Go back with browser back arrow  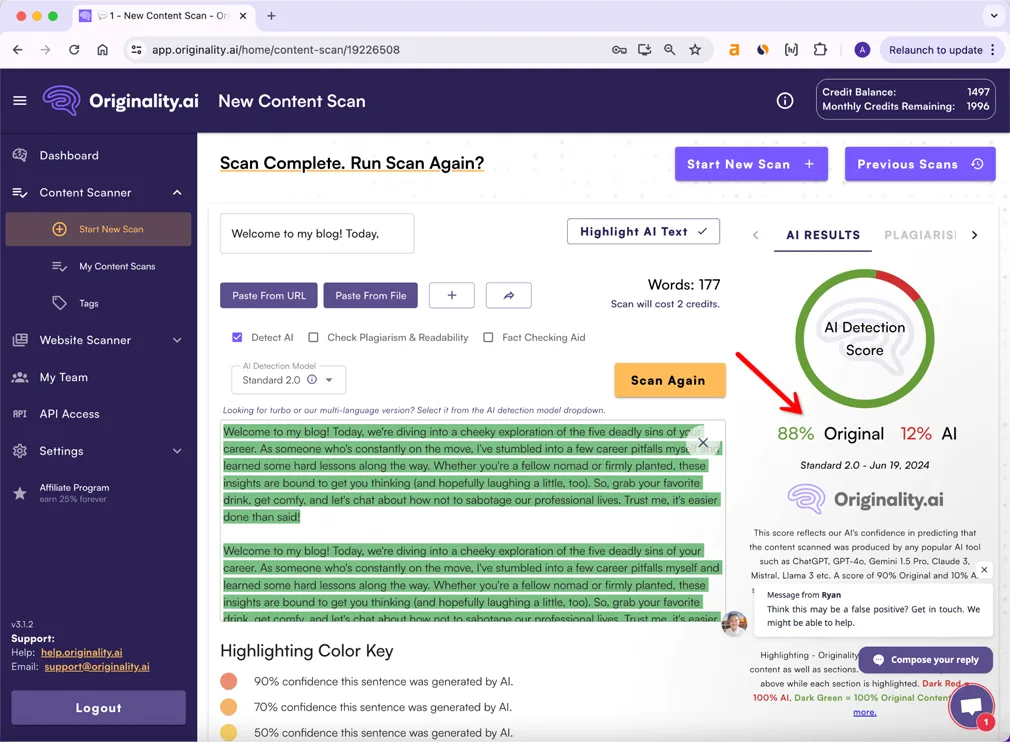17,50
